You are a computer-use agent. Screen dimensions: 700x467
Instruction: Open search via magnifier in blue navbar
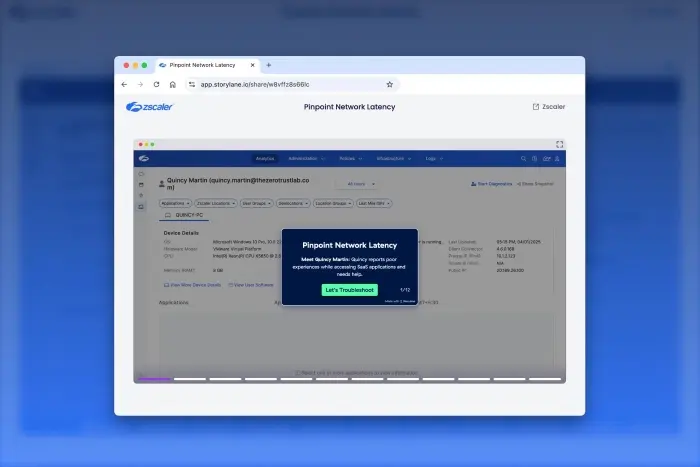point(523,158)
